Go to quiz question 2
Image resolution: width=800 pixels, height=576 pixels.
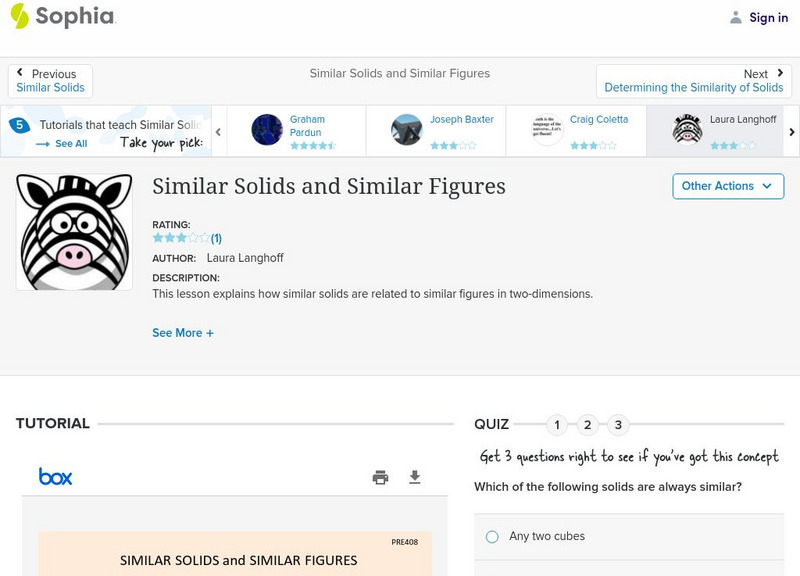(x=588, y=425)
